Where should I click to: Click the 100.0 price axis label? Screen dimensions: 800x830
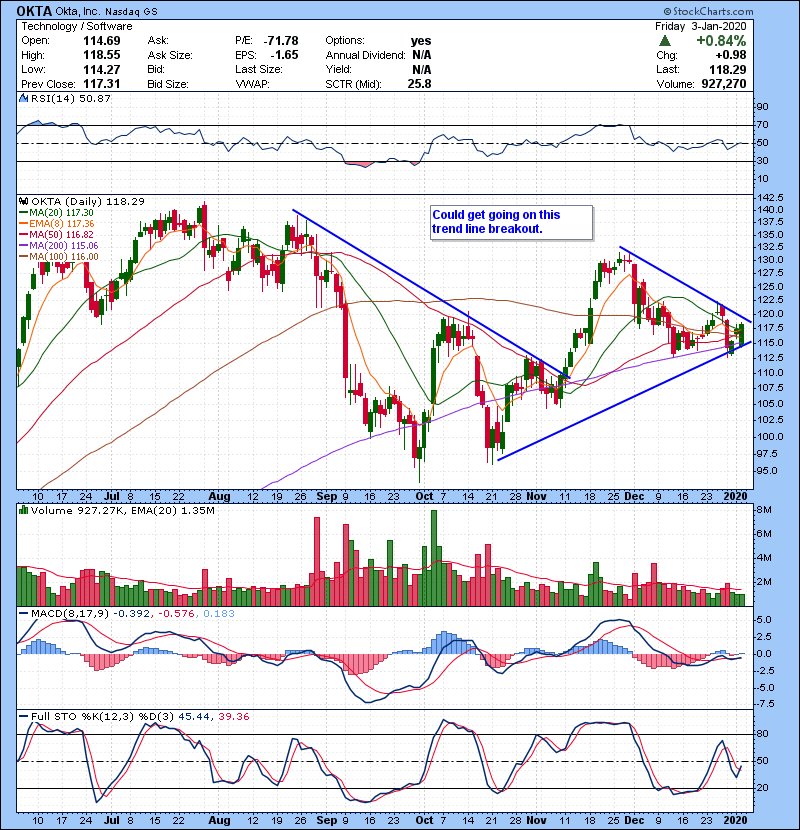click(x=770, y=437)
